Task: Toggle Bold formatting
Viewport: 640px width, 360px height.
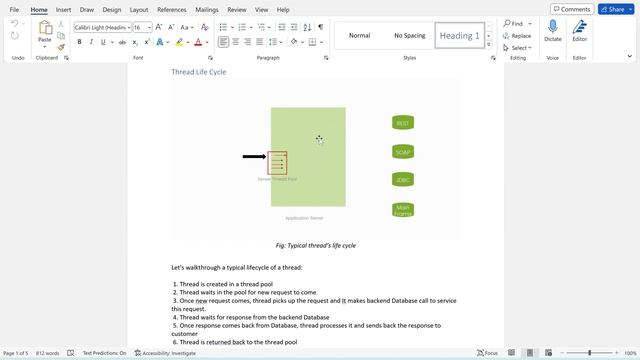Action: pyautogui.click(x=79, y=42)
